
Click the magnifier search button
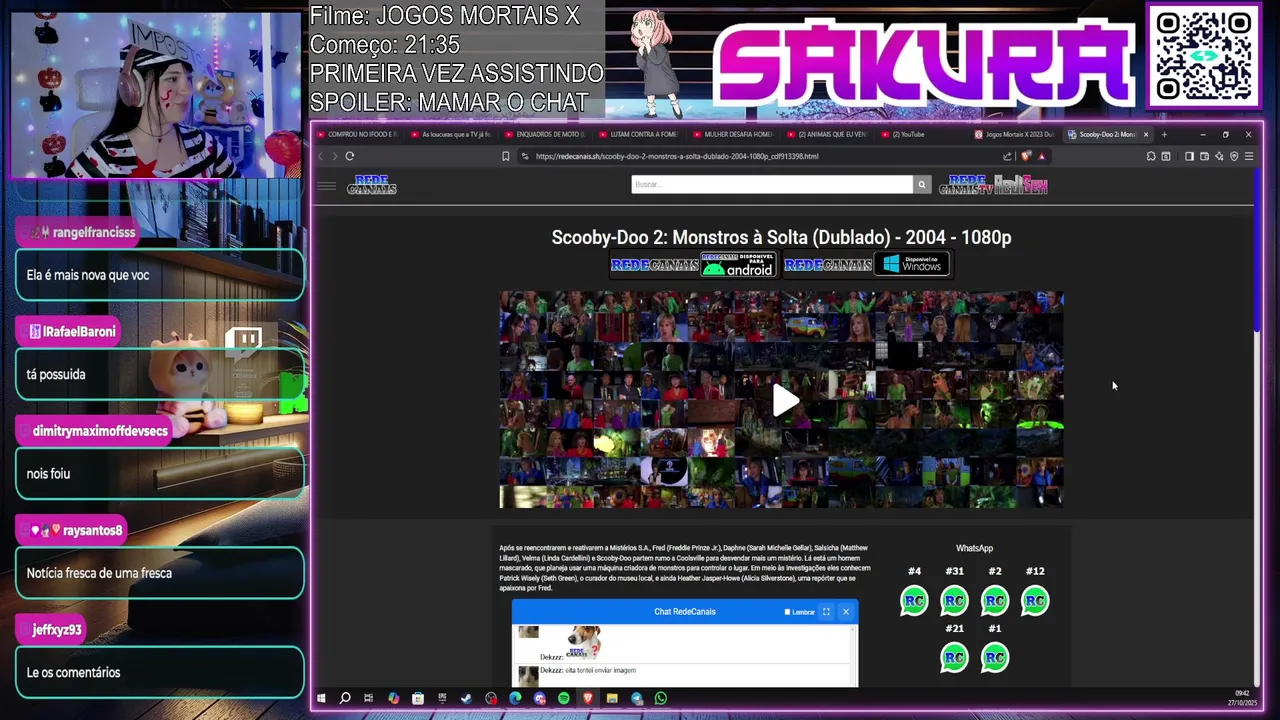922,184
